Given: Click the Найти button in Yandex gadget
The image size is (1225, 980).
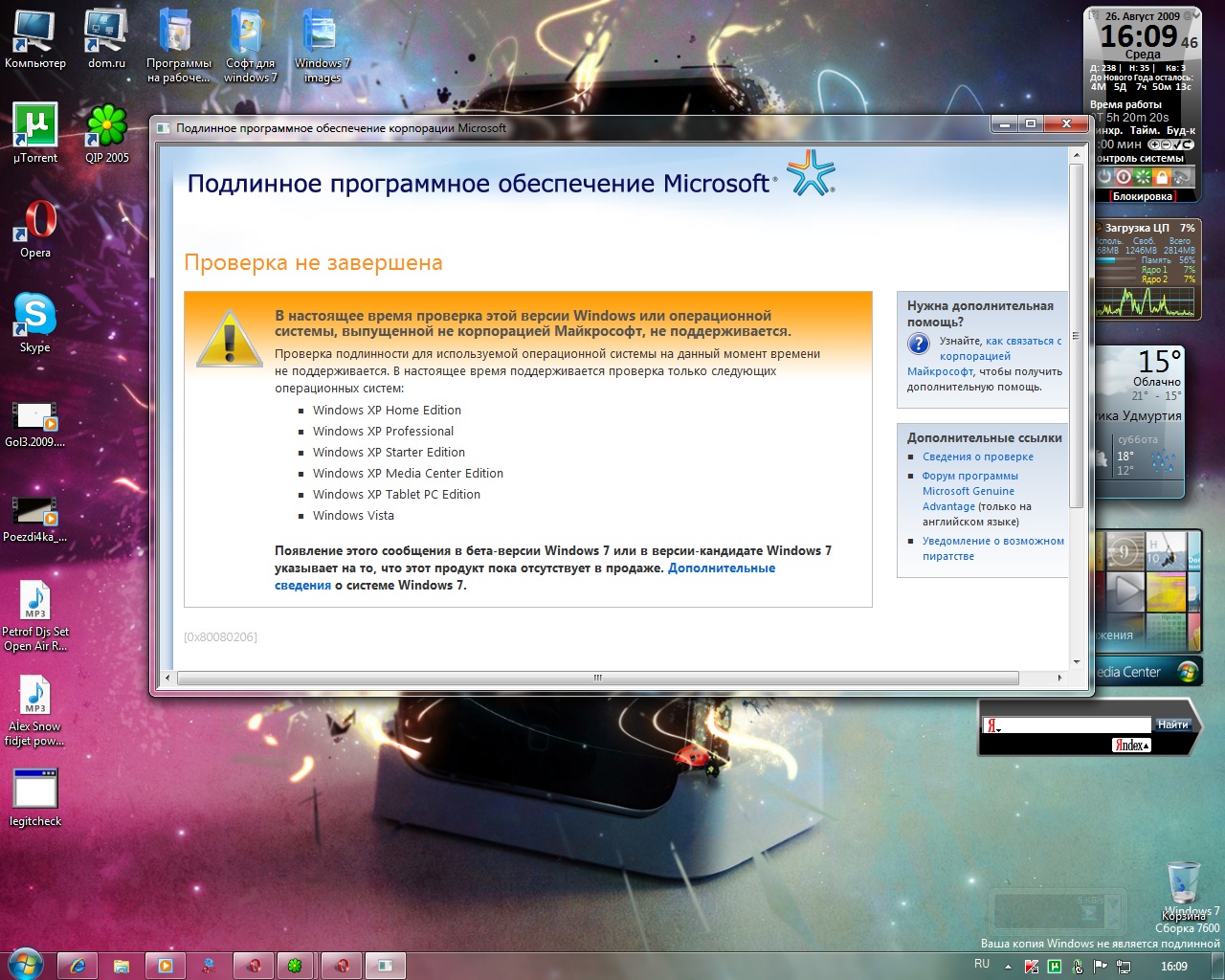Looking at the screenshot, I should pos(1173,724).
